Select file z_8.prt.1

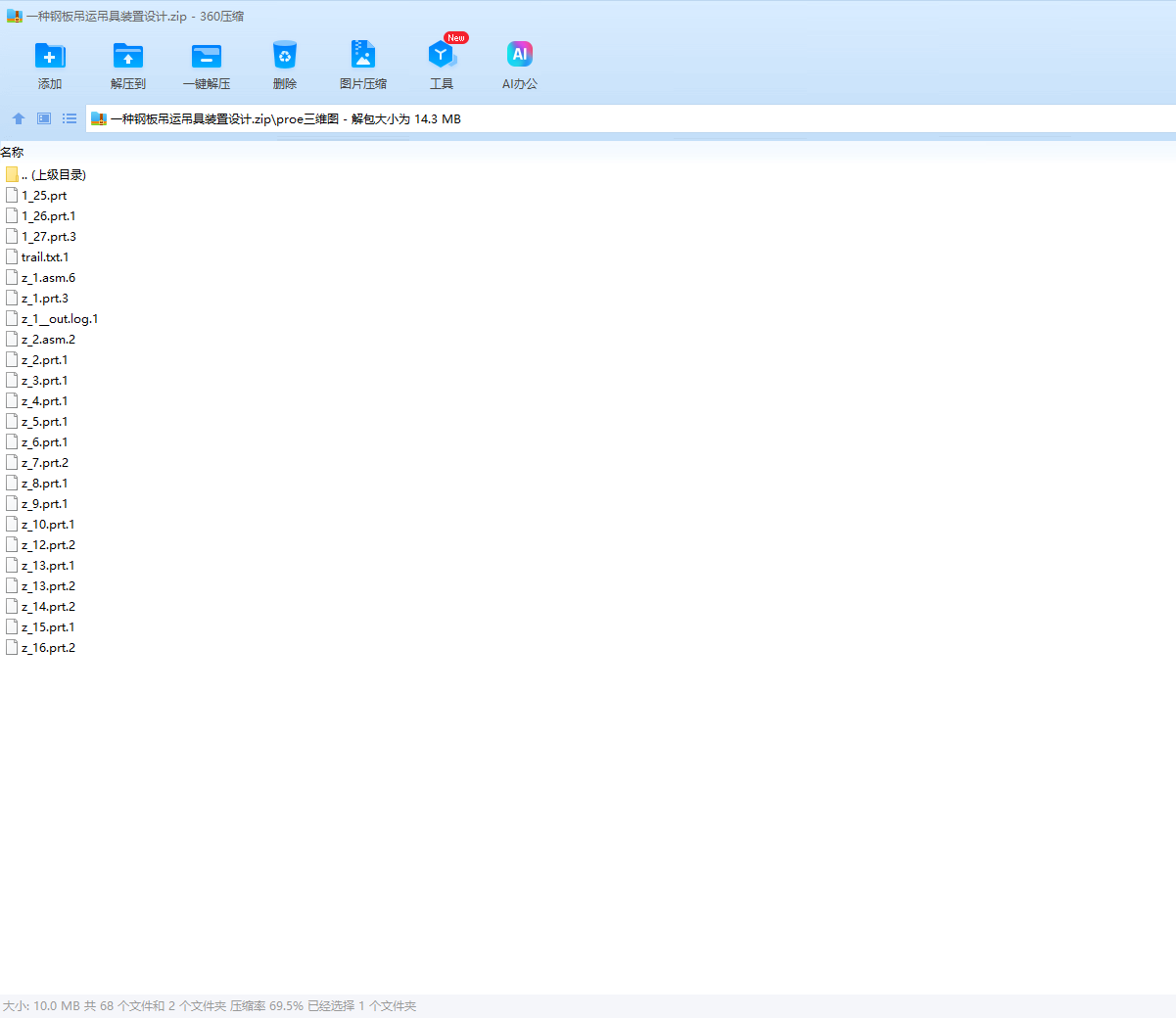(x=37, y=483)
